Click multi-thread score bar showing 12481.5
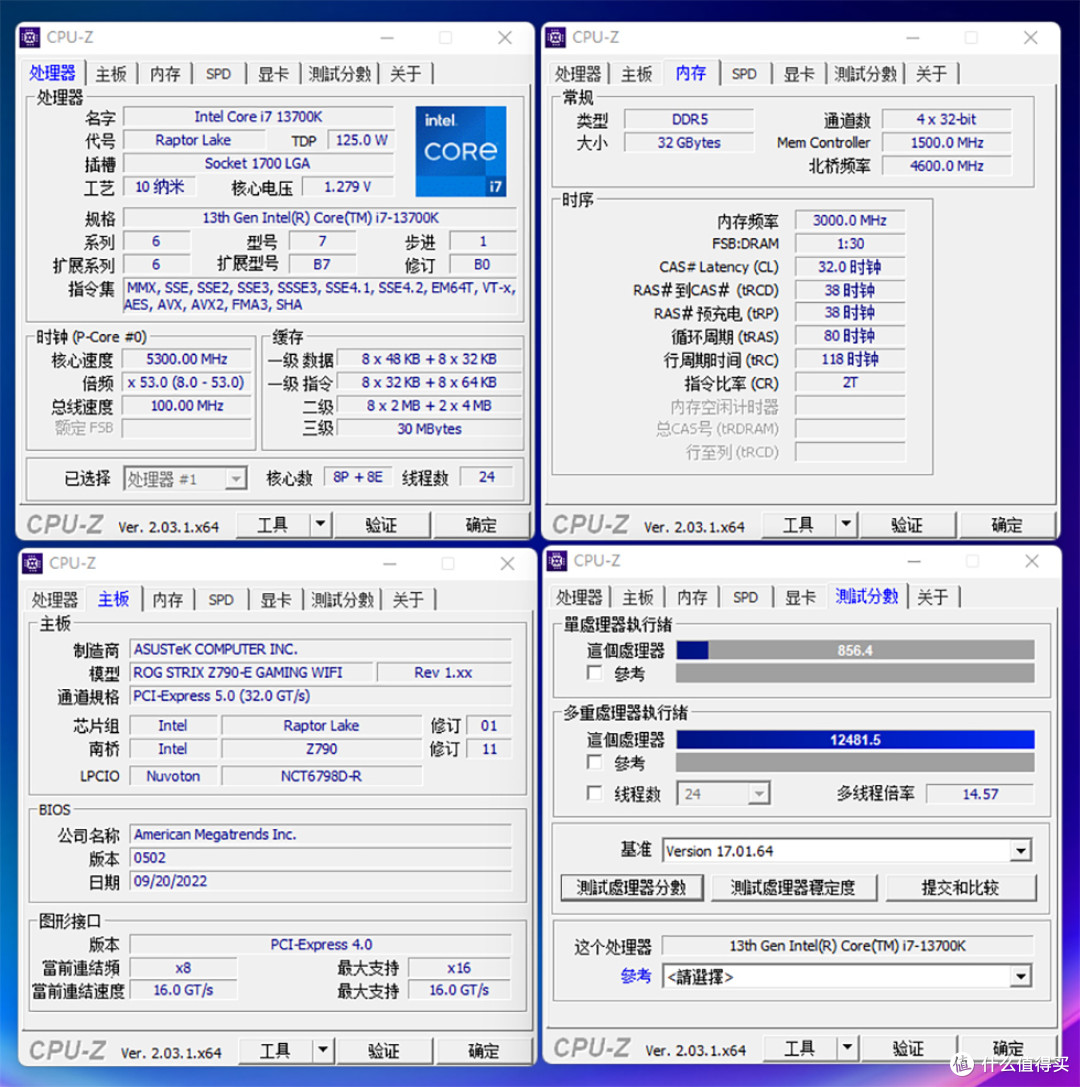 [855, 740]
